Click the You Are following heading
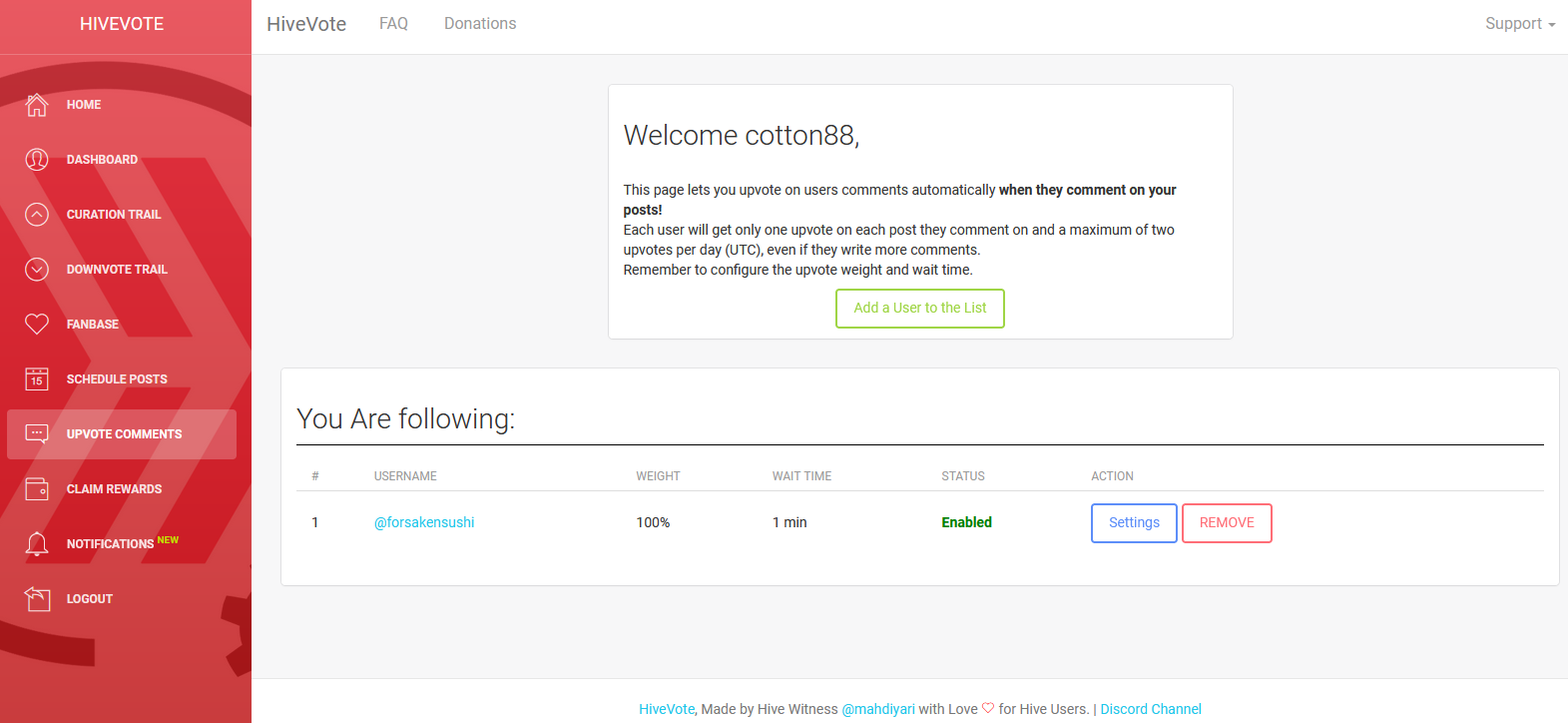Viewport: 1568px width, 723px height. tap(406, 418)
